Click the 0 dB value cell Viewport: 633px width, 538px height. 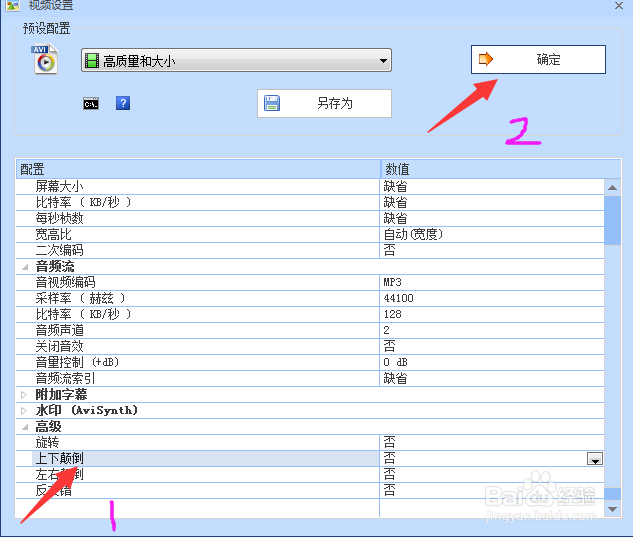pyautogui.click(x=492, y=362)
